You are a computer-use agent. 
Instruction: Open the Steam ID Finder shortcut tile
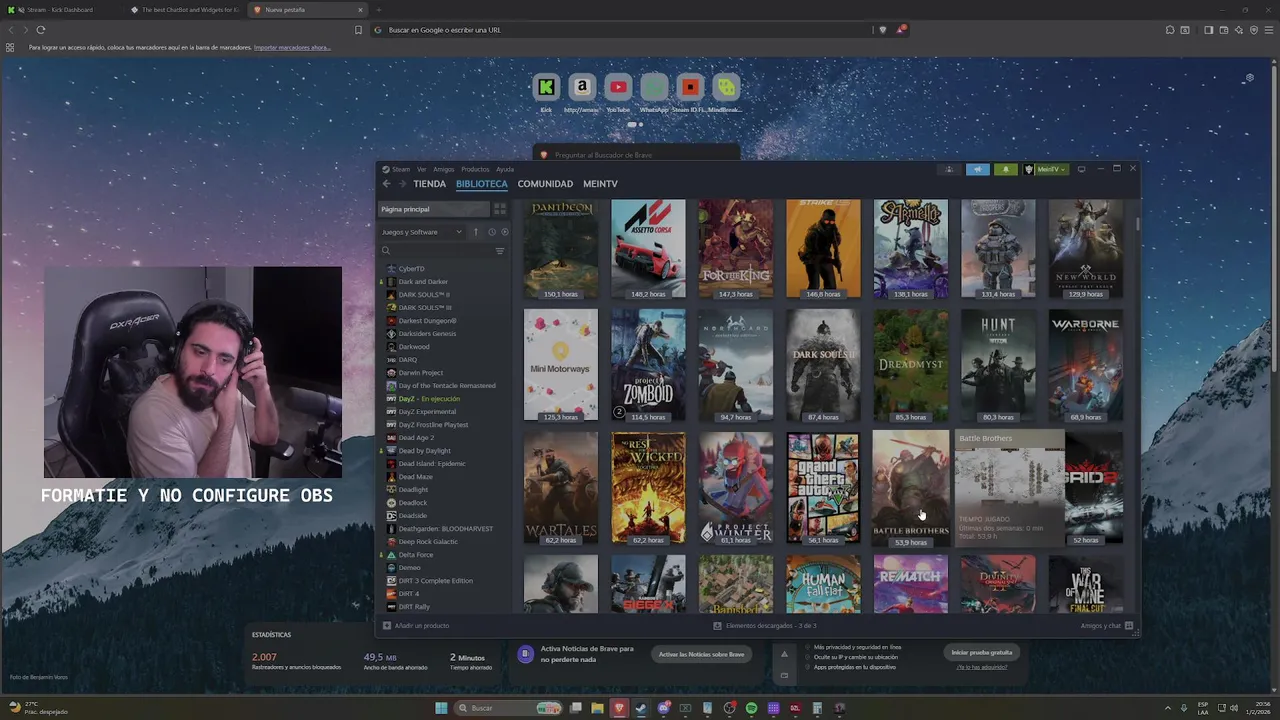point(690,87)
